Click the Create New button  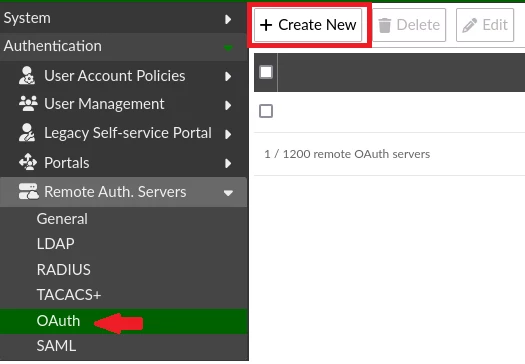308,25
